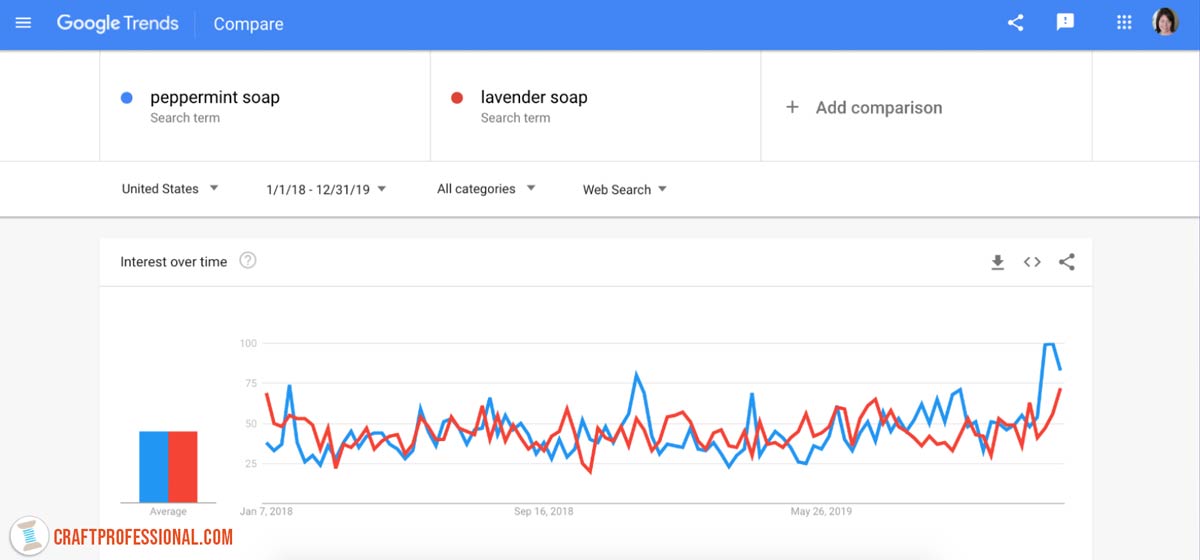Expand the All categories dropdown

pyautogui.click(x=486, y=189)
